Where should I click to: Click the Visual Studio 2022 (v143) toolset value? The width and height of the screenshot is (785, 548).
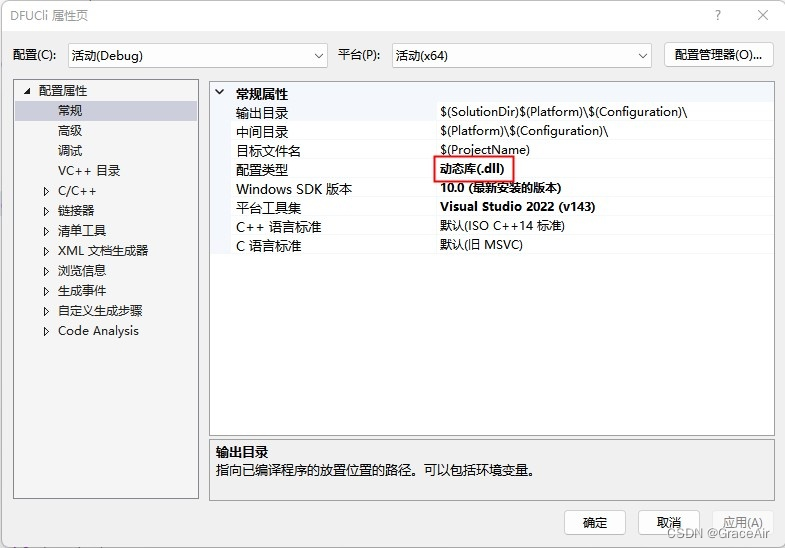coord(518,207)
